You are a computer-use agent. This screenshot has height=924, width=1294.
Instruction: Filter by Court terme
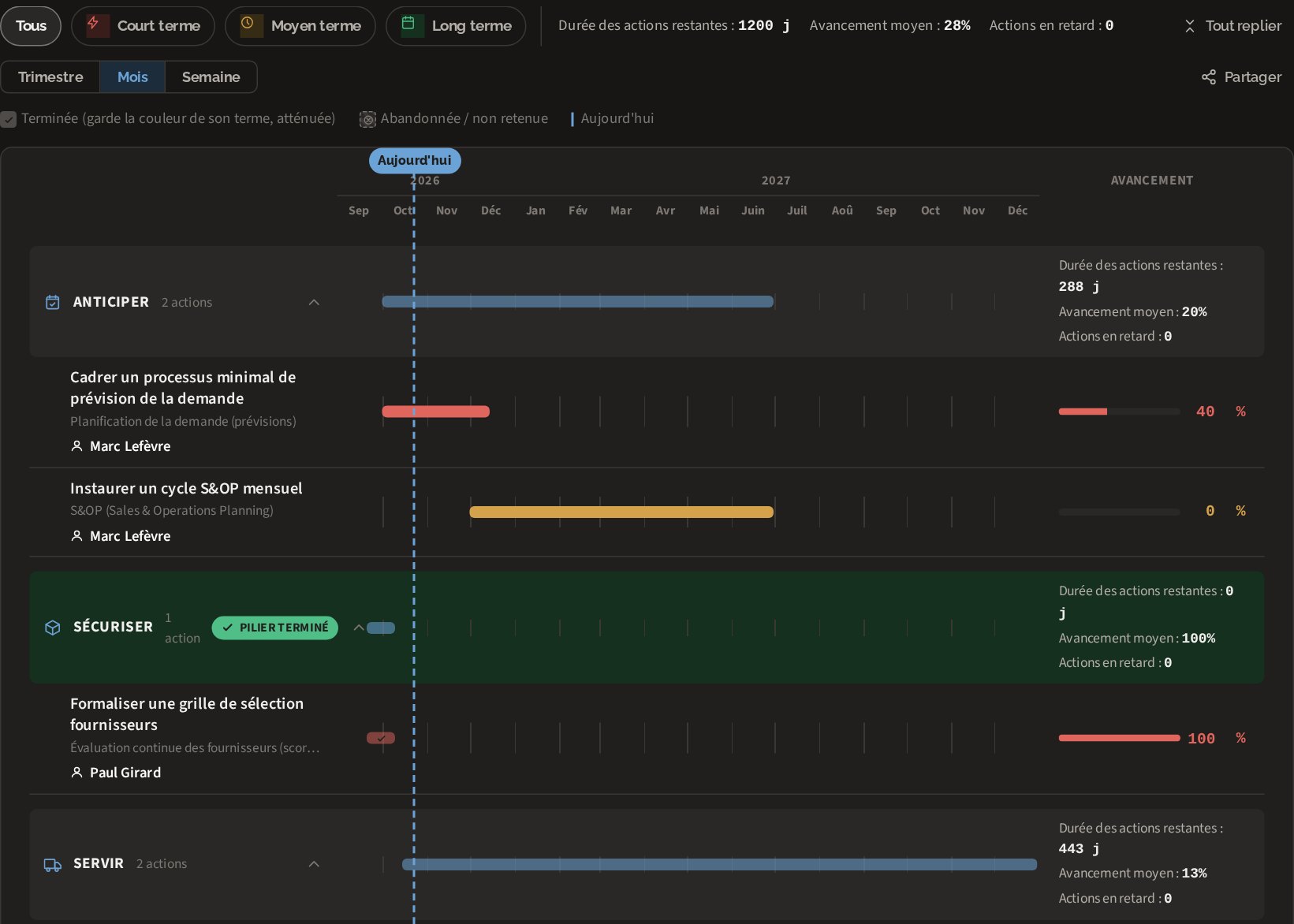pos(143,26)
